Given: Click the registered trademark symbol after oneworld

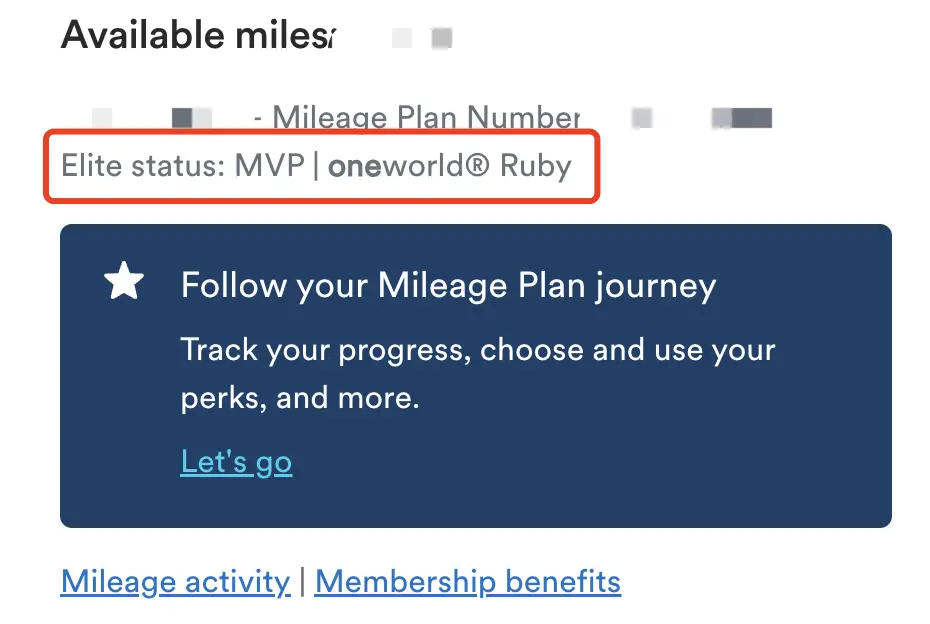Looking at the screenshot, I should coord(477,165).
